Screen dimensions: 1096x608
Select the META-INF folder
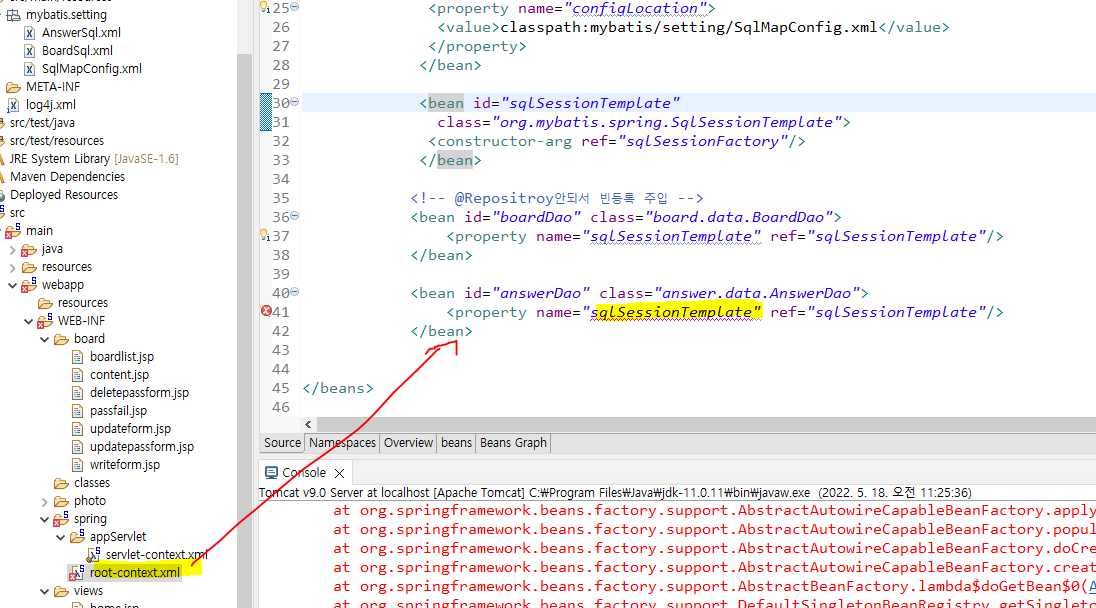pos(53,87)
